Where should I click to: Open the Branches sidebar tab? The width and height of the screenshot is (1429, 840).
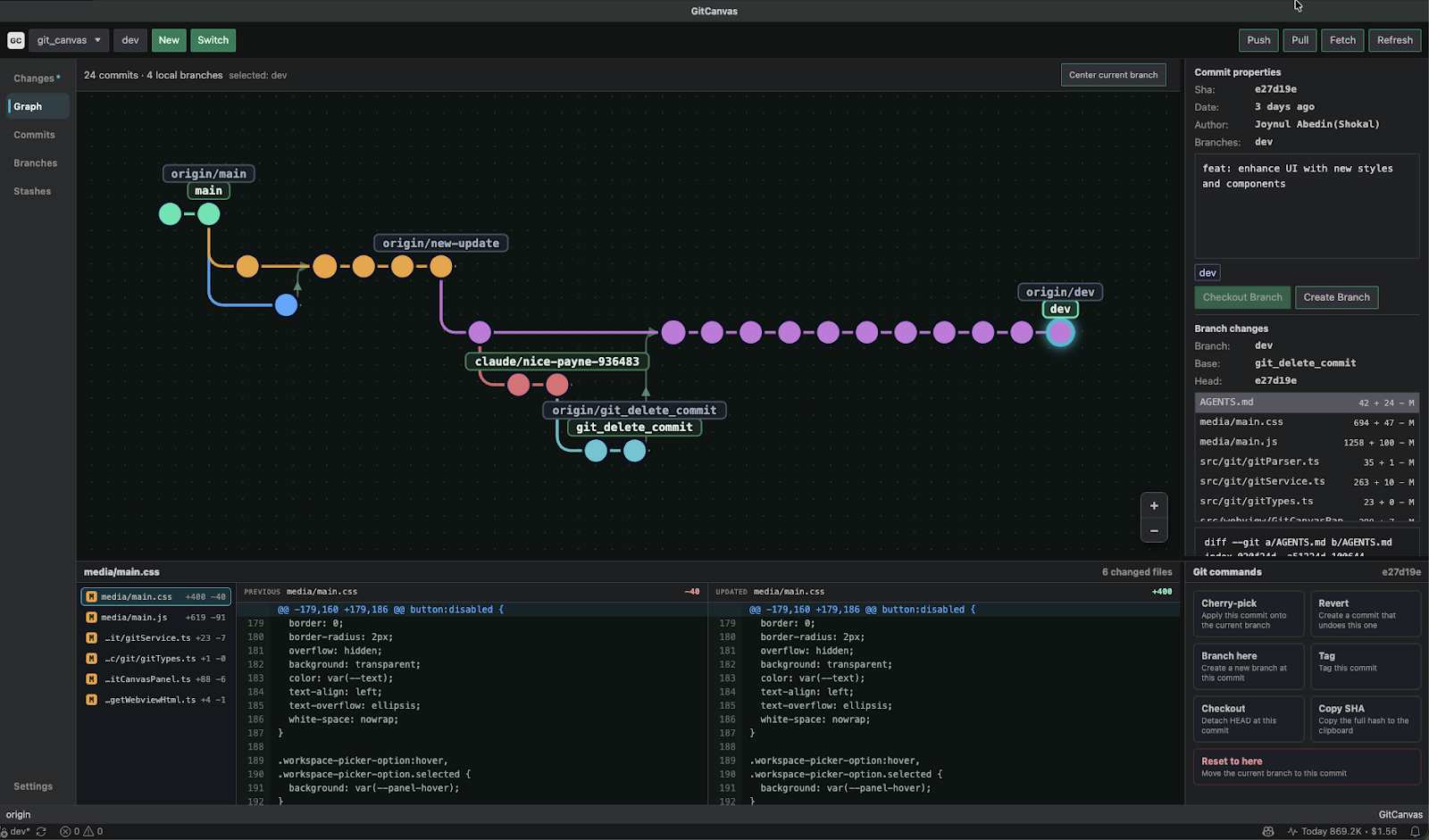point(38,163)
